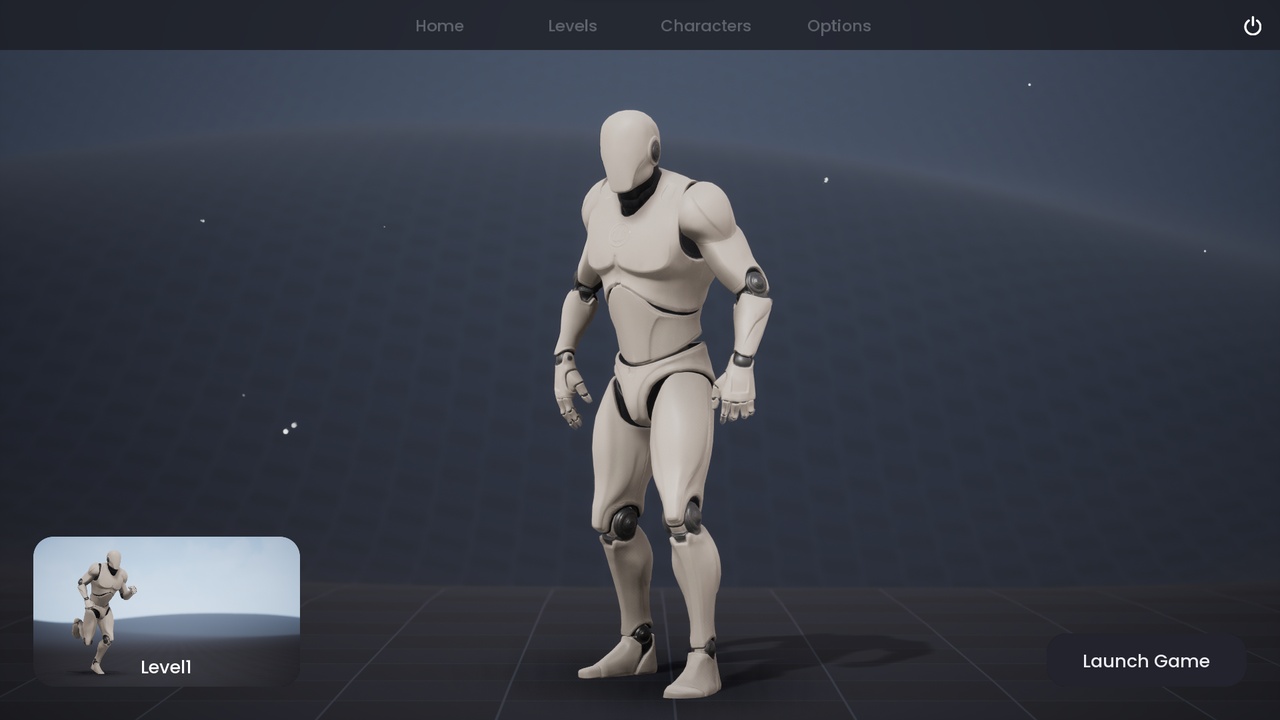1280x720 pixels.
Task: Click the mannequin character in the viewport
Action: [662, 404]
